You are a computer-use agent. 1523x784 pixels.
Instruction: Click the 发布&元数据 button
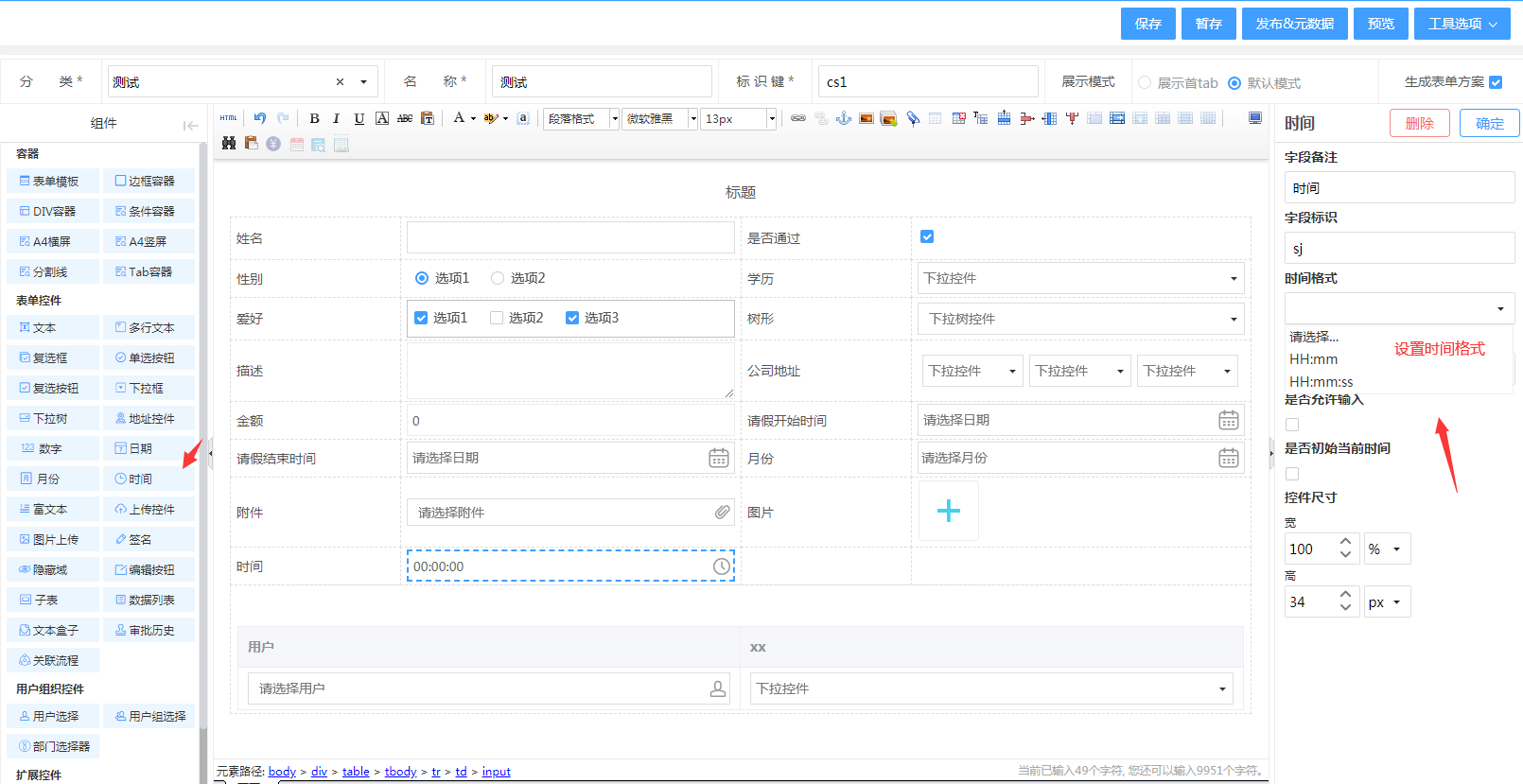point(1295,24)
